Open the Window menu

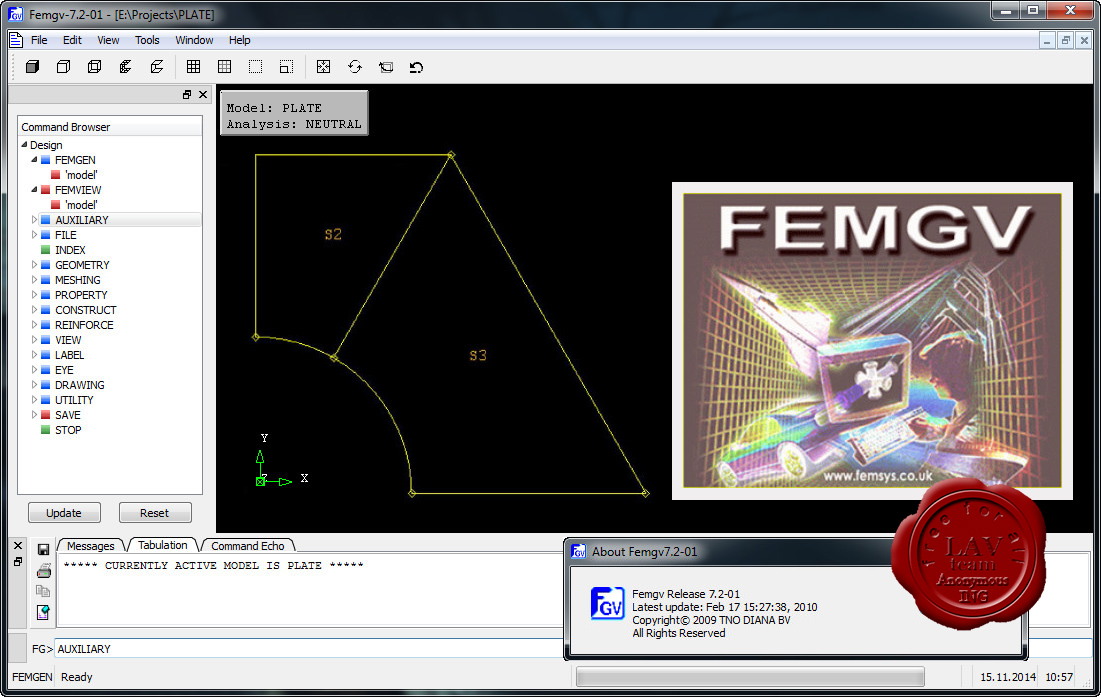tap(195, 40)
